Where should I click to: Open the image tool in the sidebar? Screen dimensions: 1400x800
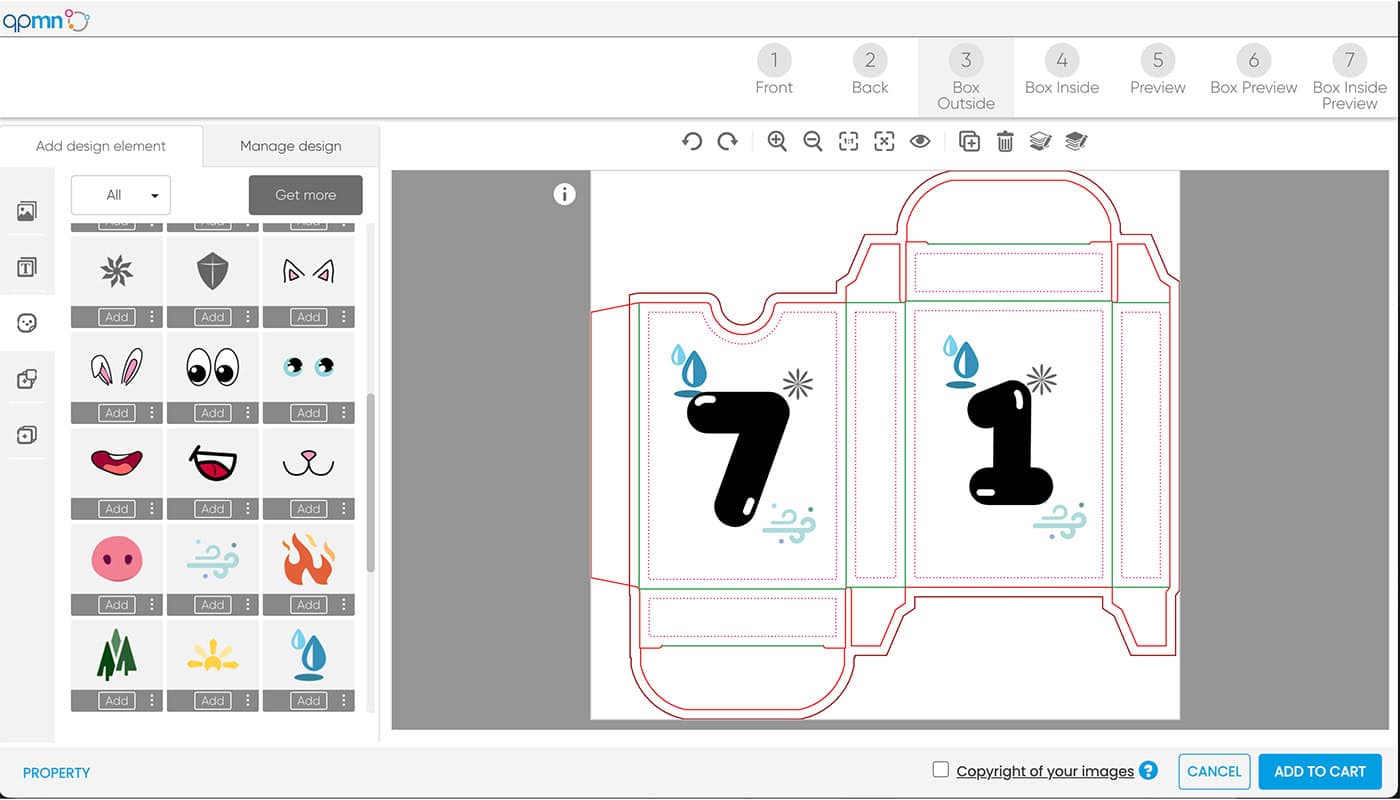tap(27, 211)
